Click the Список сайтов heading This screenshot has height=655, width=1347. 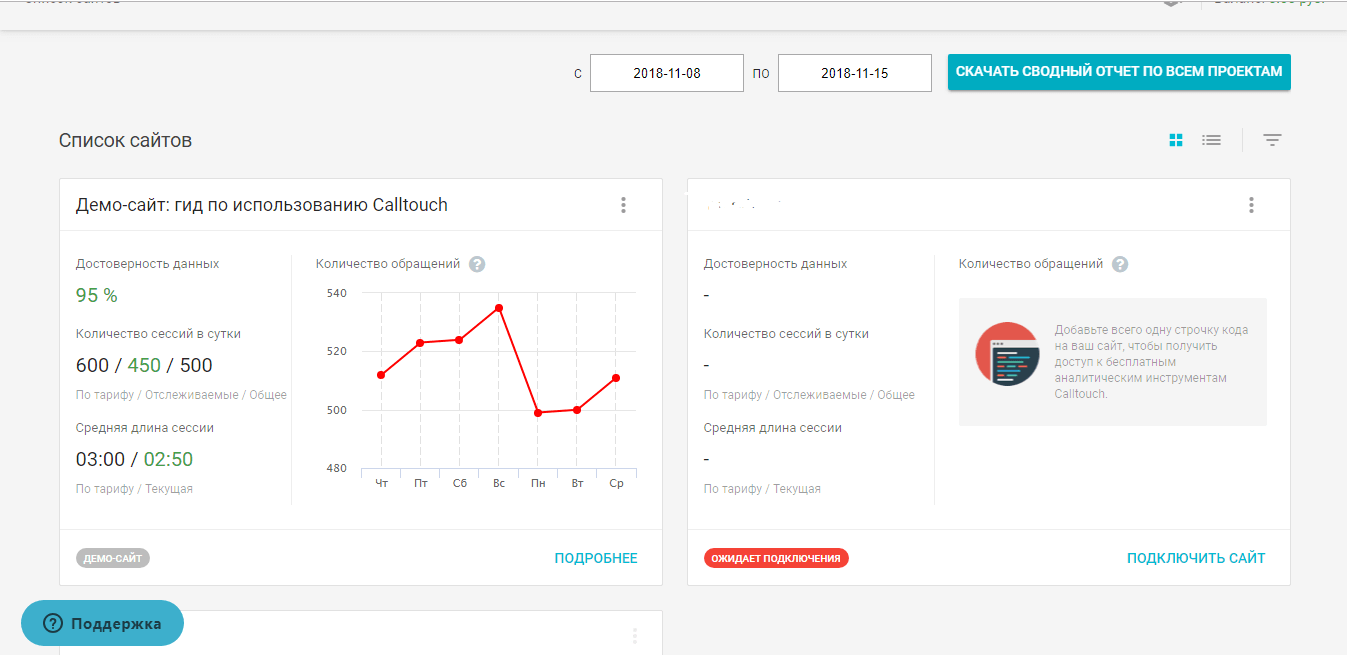[125, 140]
